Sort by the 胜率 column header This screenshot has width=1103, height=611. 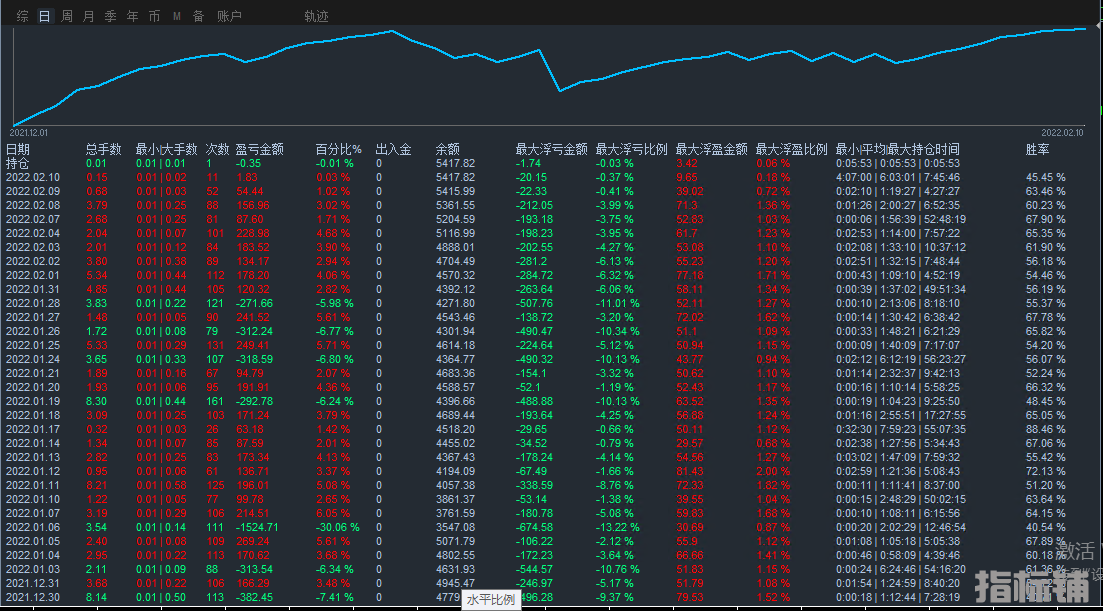pyautogui.click(x=1038, y=149)
